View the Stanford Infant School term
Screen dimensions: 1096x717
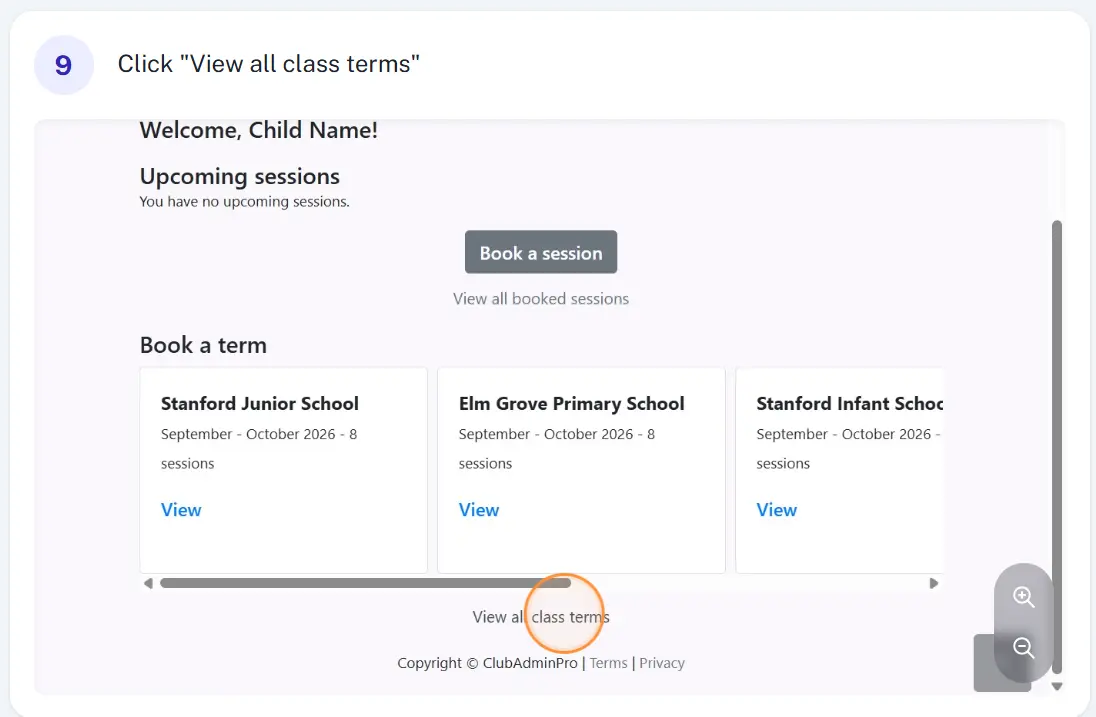click(x=777, y=510)
